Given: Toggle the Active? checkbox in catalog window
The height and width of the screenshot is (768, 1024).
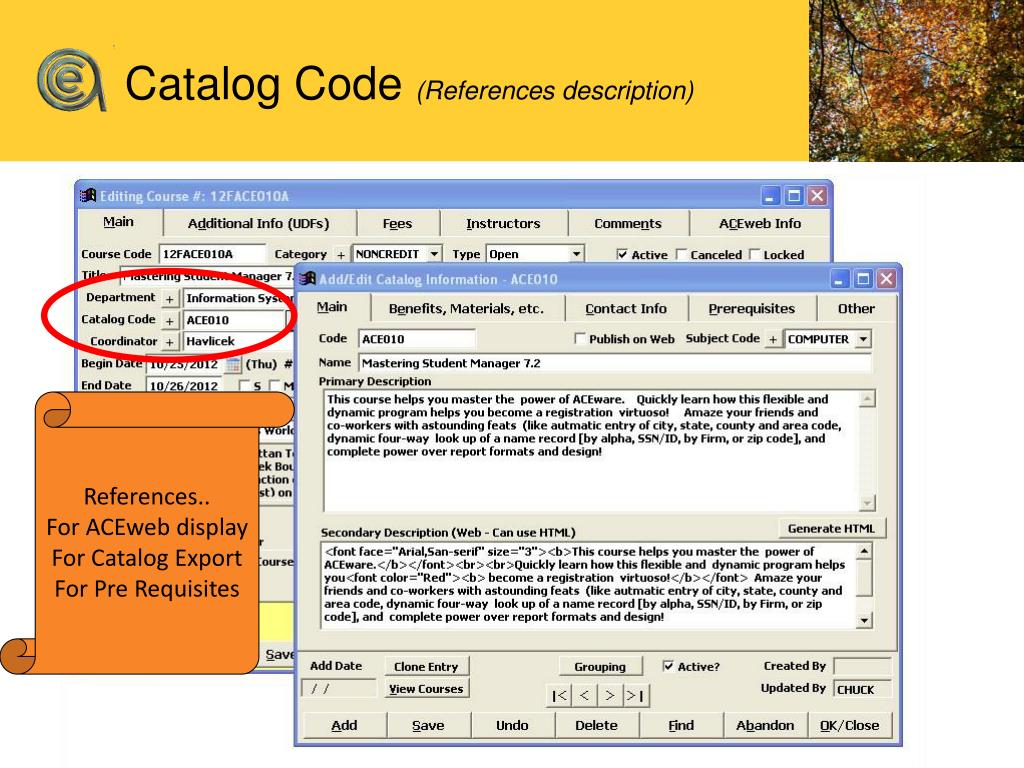Looking at the screenshot, I should tap(668, 666).
